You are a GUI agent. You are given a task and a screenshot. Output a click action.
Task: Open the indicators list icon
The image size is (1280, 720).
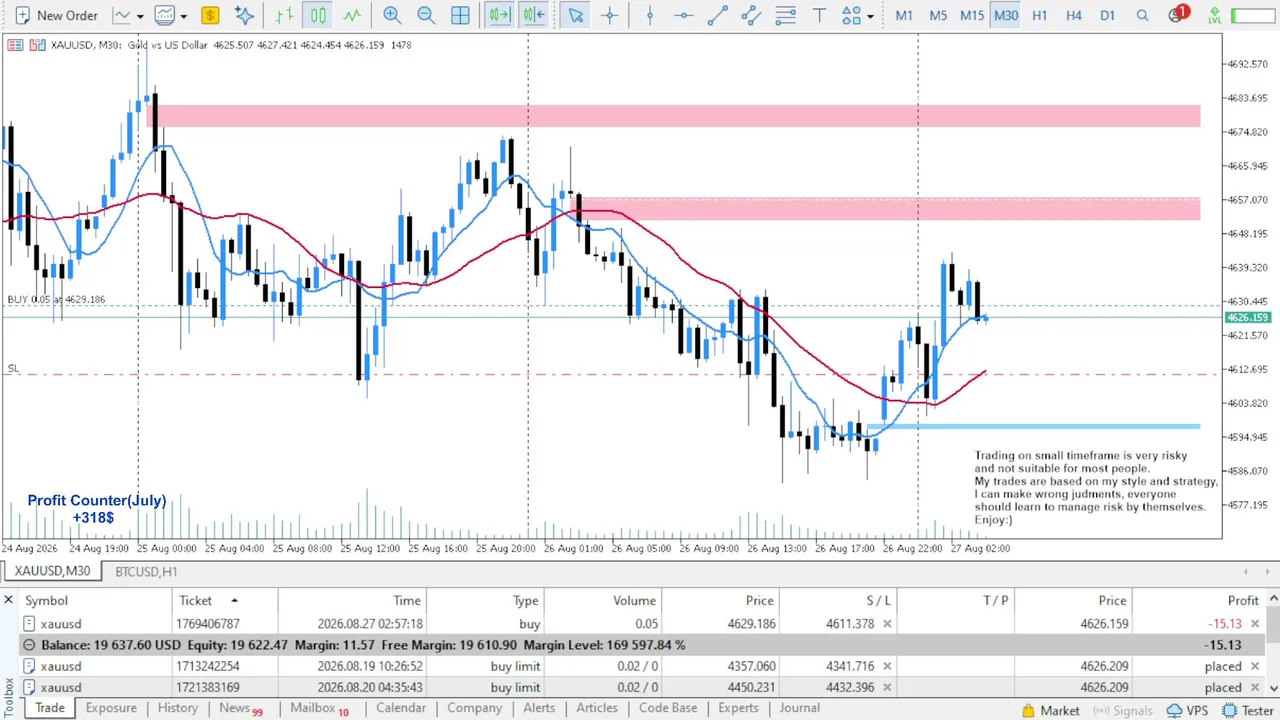click(x=164, y=15)
